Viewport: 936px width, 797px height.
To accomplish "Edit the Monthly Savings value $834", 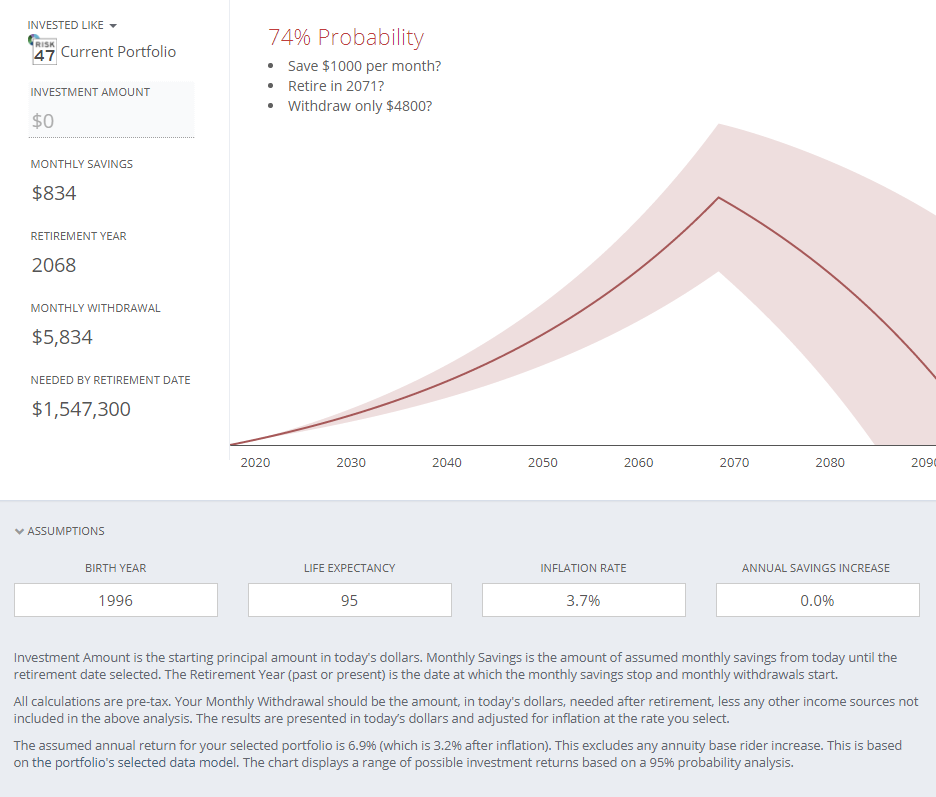I will pos(54,193).
